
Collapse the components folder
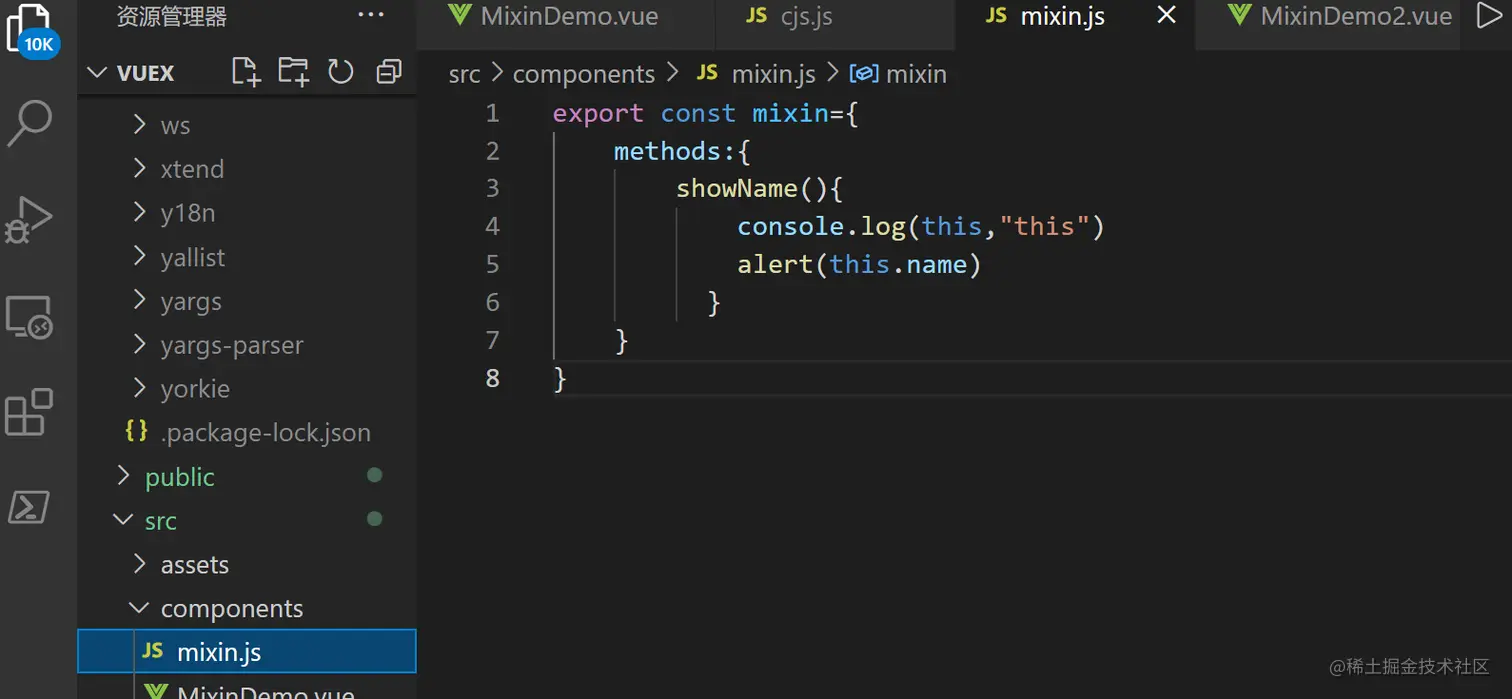[x=247, y=609]
